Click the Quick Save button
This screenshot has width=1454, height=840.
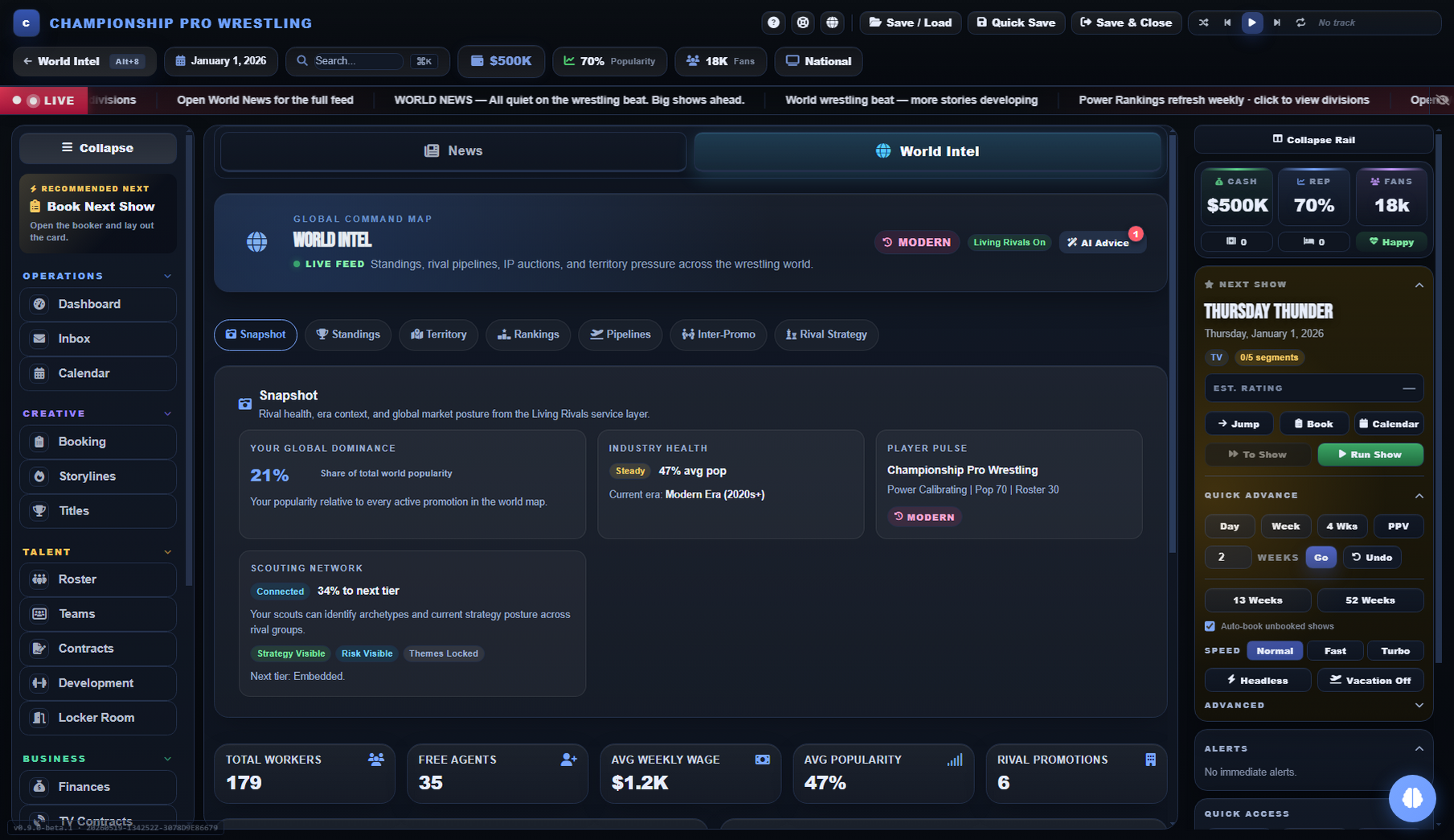(1017, 23)
